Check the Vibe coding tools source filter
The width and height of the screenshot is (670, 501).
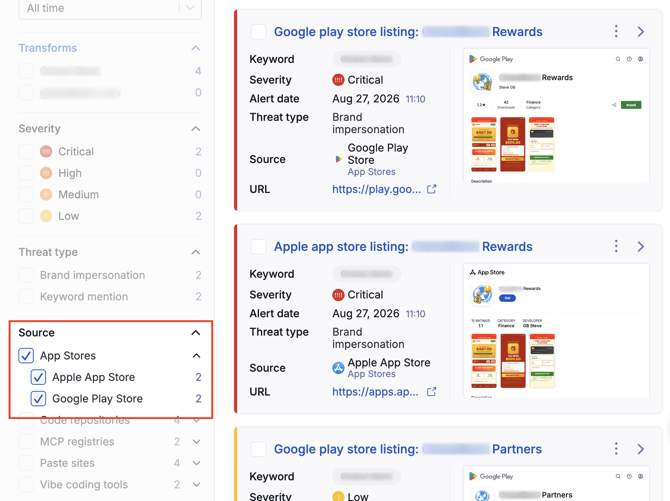pos(26,484)
